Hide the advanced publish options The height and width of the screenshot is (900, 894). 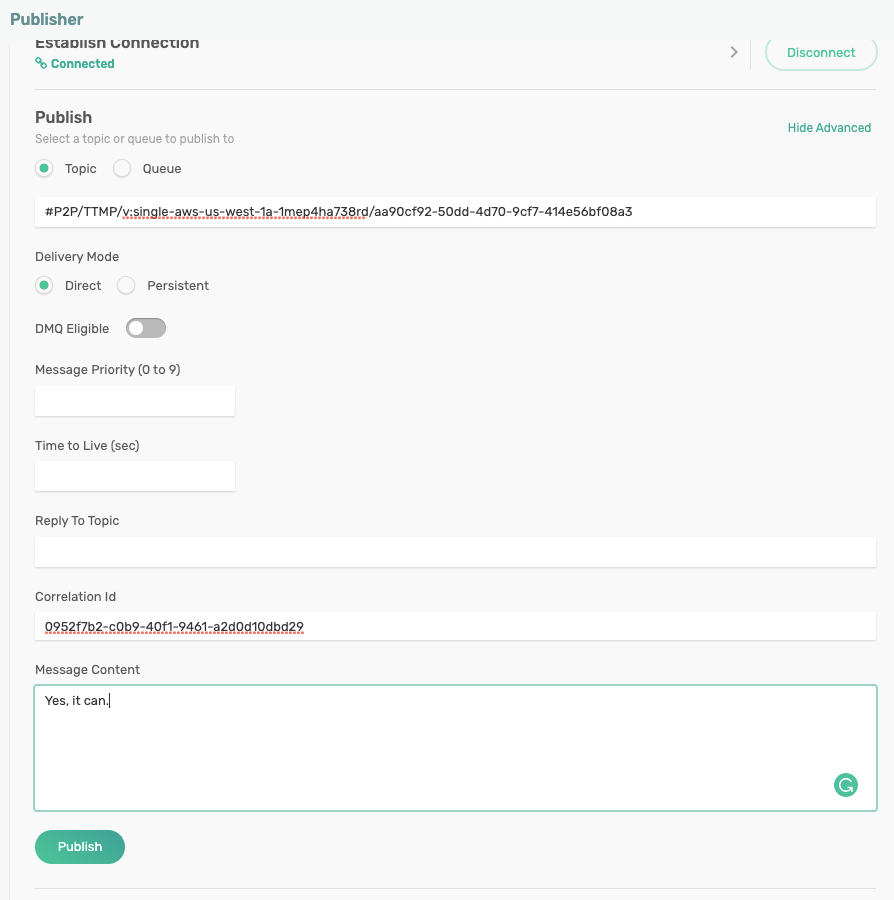click(x=829, y=128)
